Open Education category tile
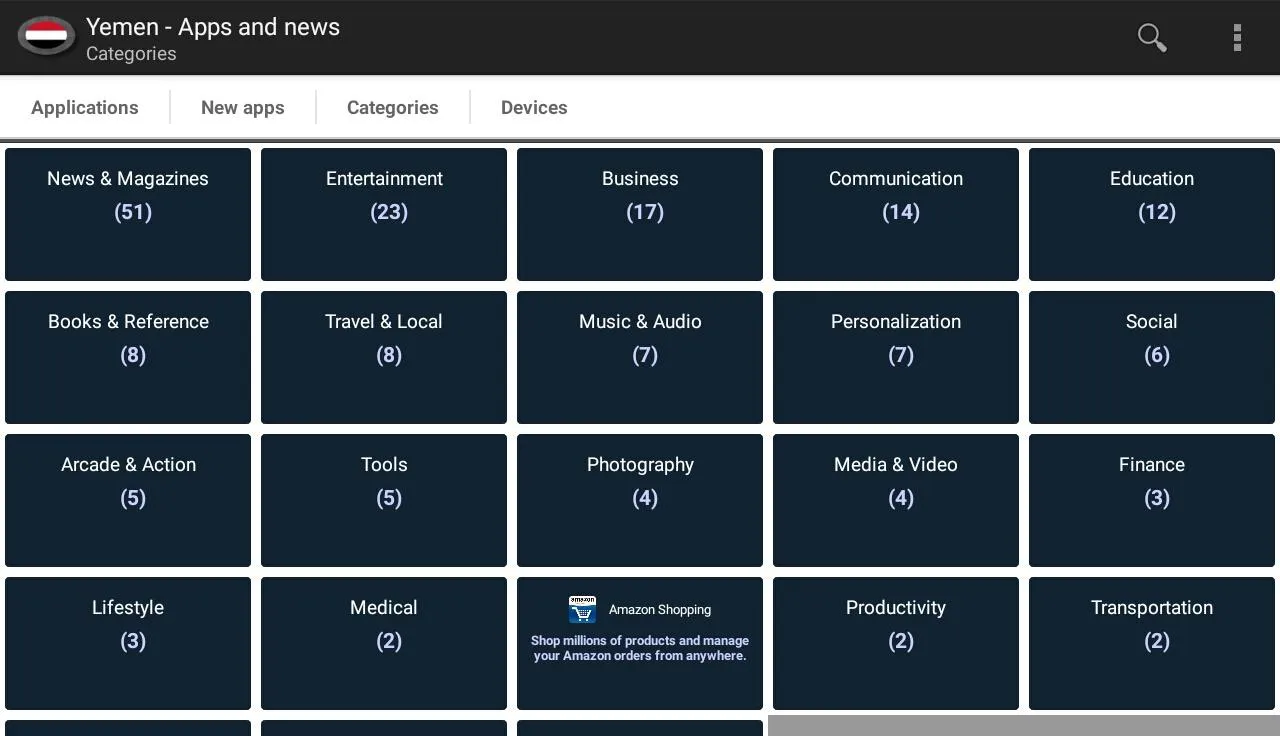 (1152, 214)
